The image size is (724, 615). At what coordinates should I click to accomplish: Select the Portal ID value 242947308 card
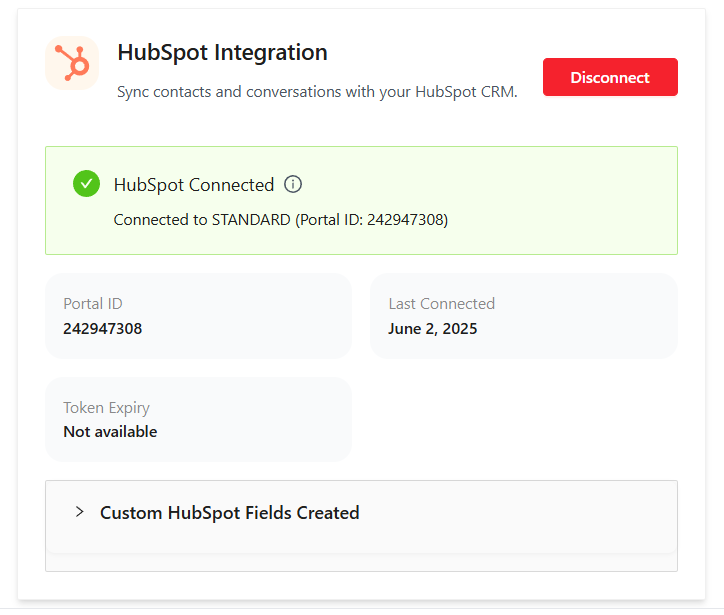point(199,316)
